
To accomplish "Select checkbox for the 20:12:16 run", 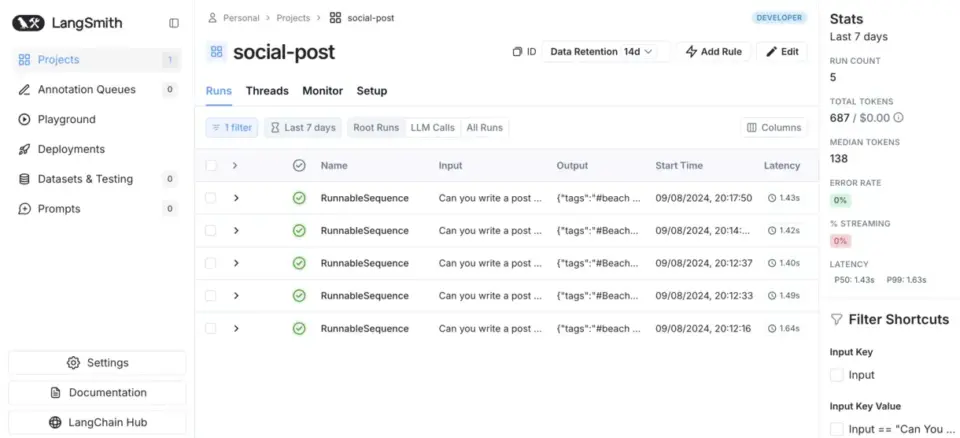I will pyautogui.click(x=211, y=328).
